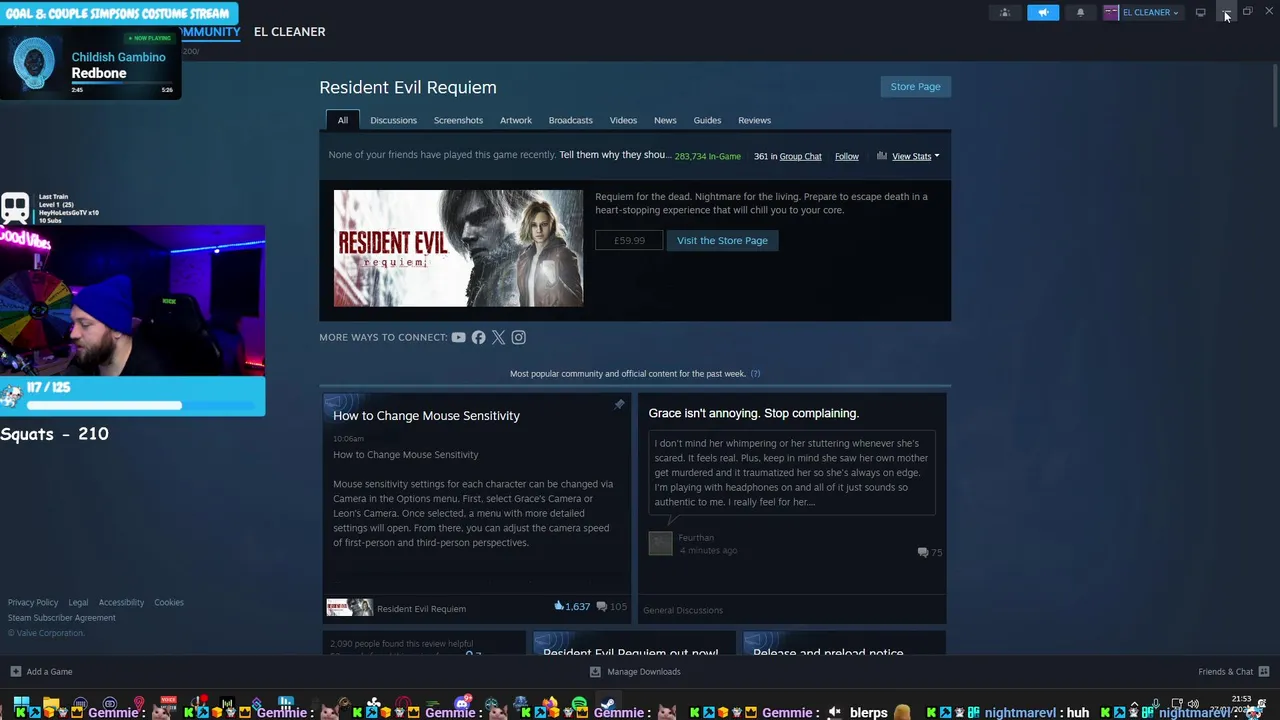The width and height of the screenshot is (1280, 720).
Task: Click the Follow link
Action: pyautogui.click(x=847, y=156)
